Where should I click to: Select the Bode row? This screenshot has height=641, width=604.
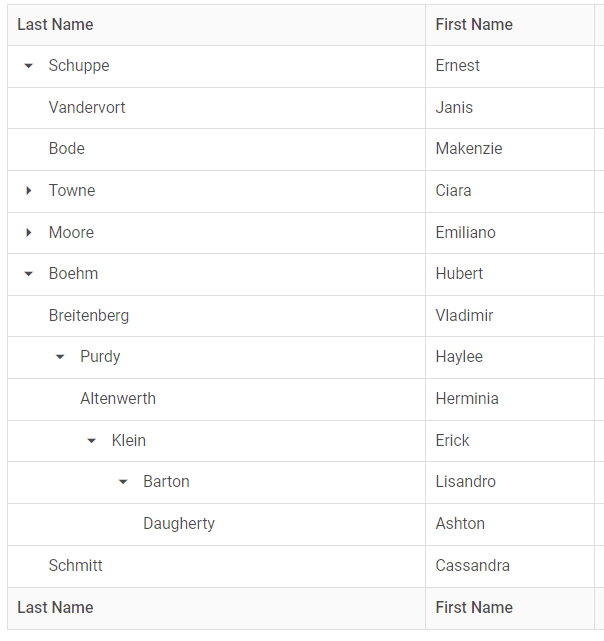[67, 149]
